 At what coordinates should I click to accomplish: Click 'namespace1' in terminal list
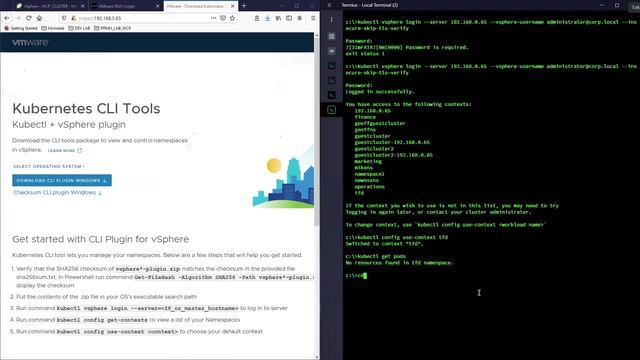pyautogui.click(x=369, y=174)
